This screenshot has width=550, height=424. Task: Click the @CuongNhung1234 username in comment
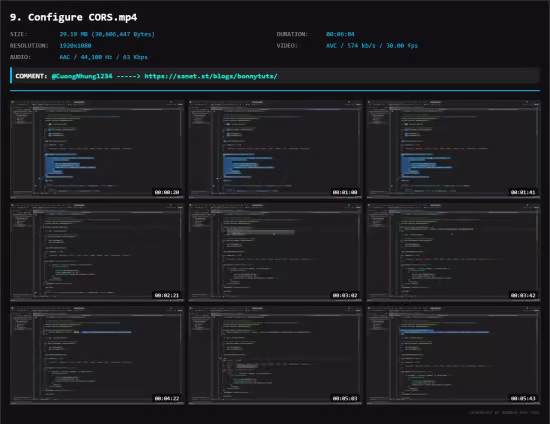tap(82, 76)
